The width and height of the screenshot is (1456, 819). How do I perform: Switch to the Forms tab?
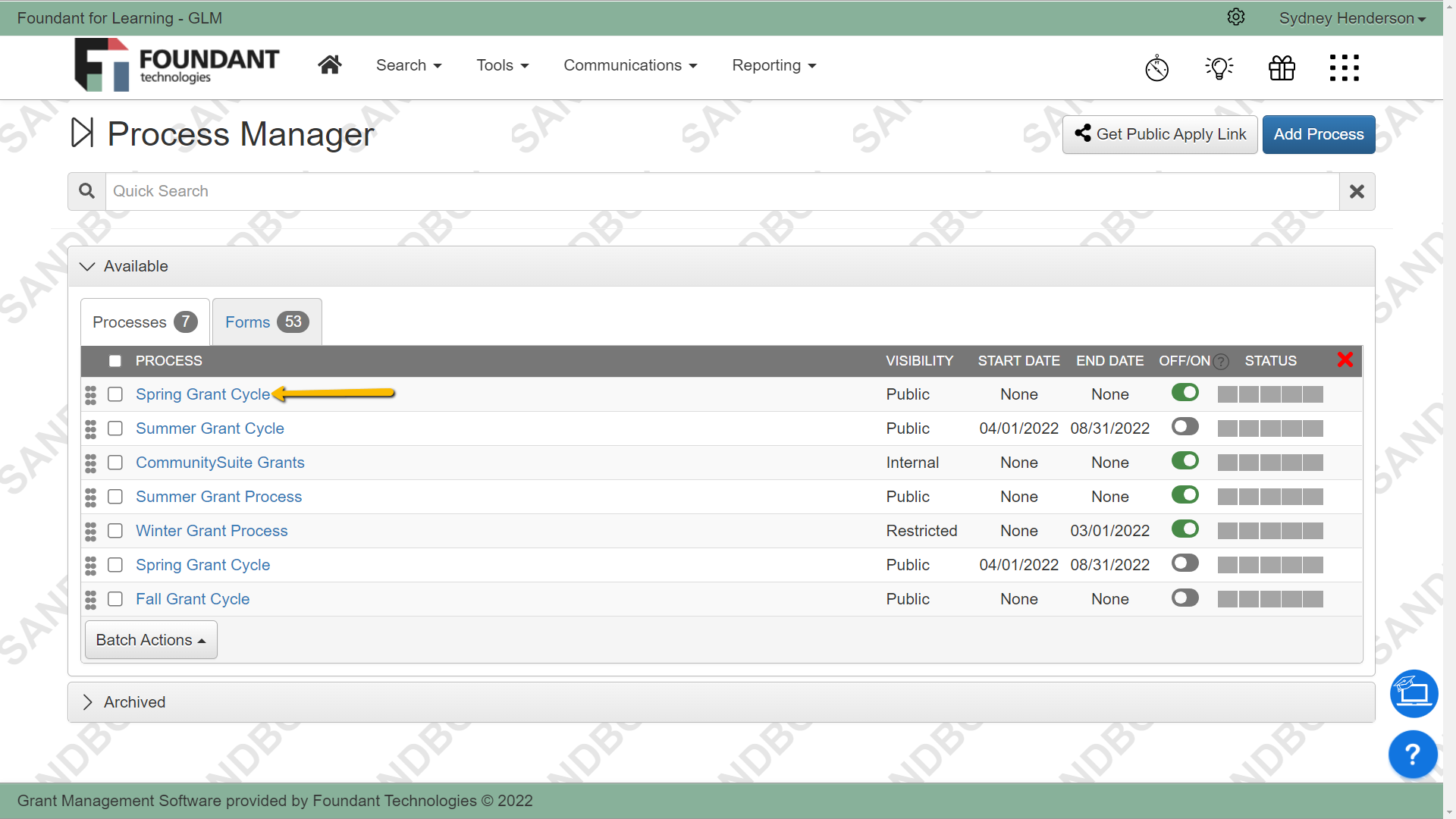(266, 322)
